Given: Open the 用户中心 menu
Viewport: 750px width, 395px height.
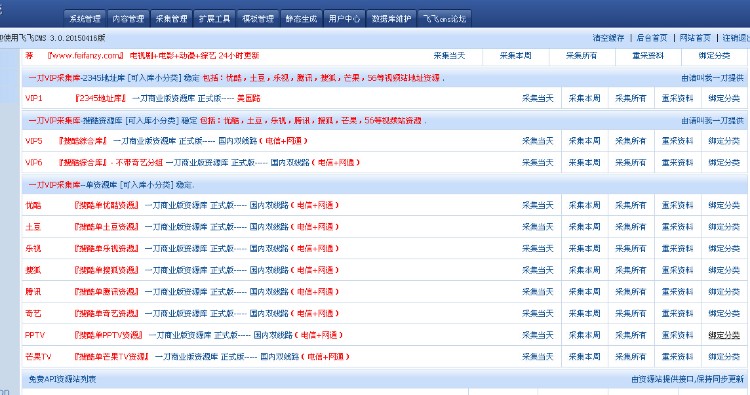Looking at the screenshot, I should [344, 19].
